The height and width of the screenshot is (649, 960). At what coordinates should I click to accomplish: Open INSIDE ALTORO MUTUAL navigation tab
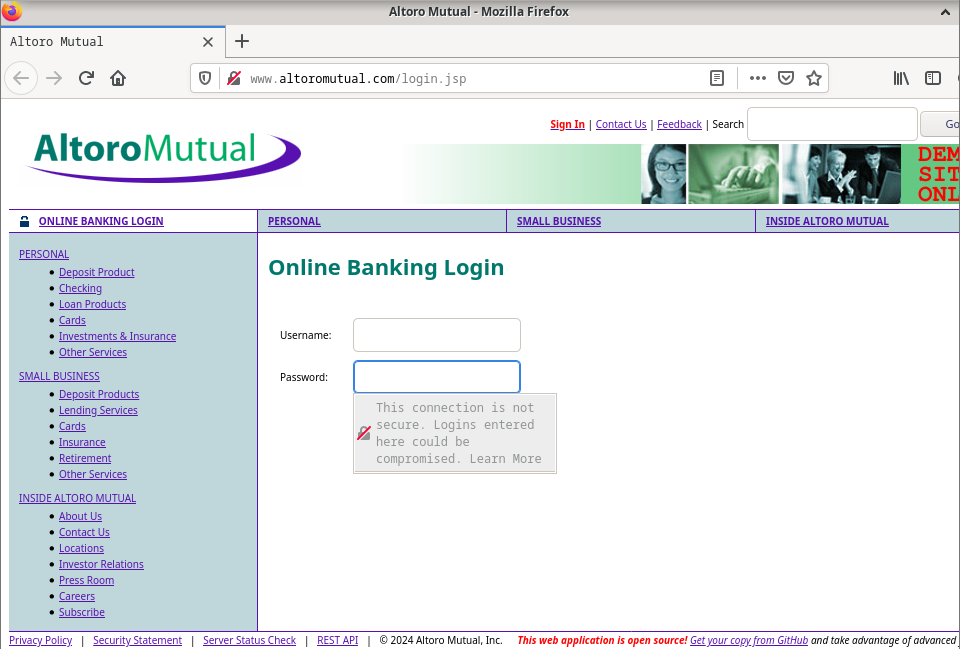[x=827, y=221]
